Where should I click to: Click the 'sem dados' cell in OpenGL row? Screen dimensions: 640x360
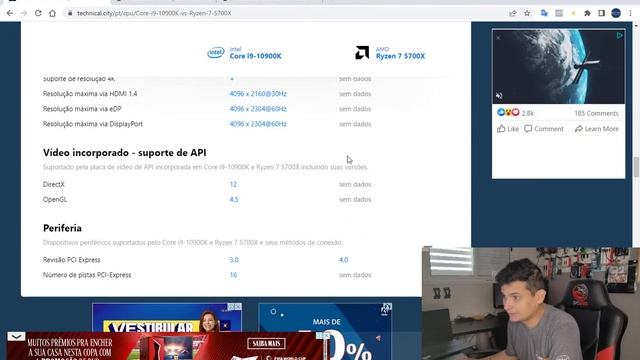coord(355,200)
